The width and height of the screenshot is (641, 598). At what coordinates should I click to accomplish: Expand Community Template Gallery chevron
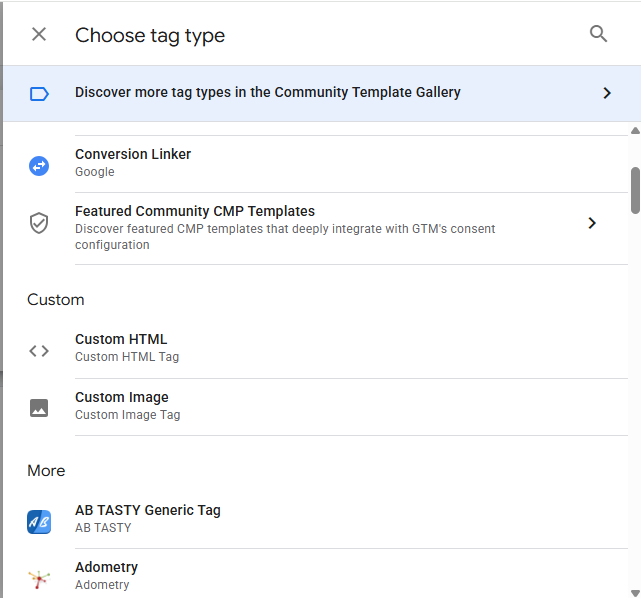607,93
